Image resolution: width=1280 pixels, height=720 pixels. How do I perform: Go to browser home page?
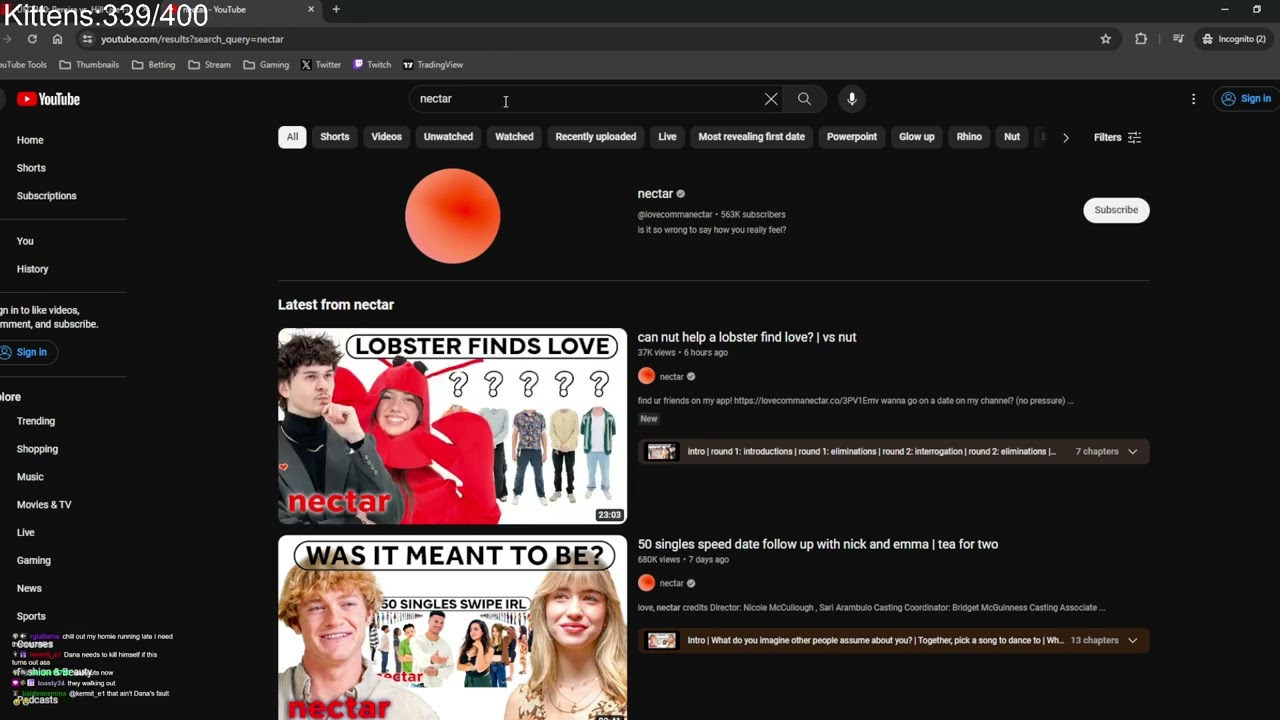[x=57, y=39]
